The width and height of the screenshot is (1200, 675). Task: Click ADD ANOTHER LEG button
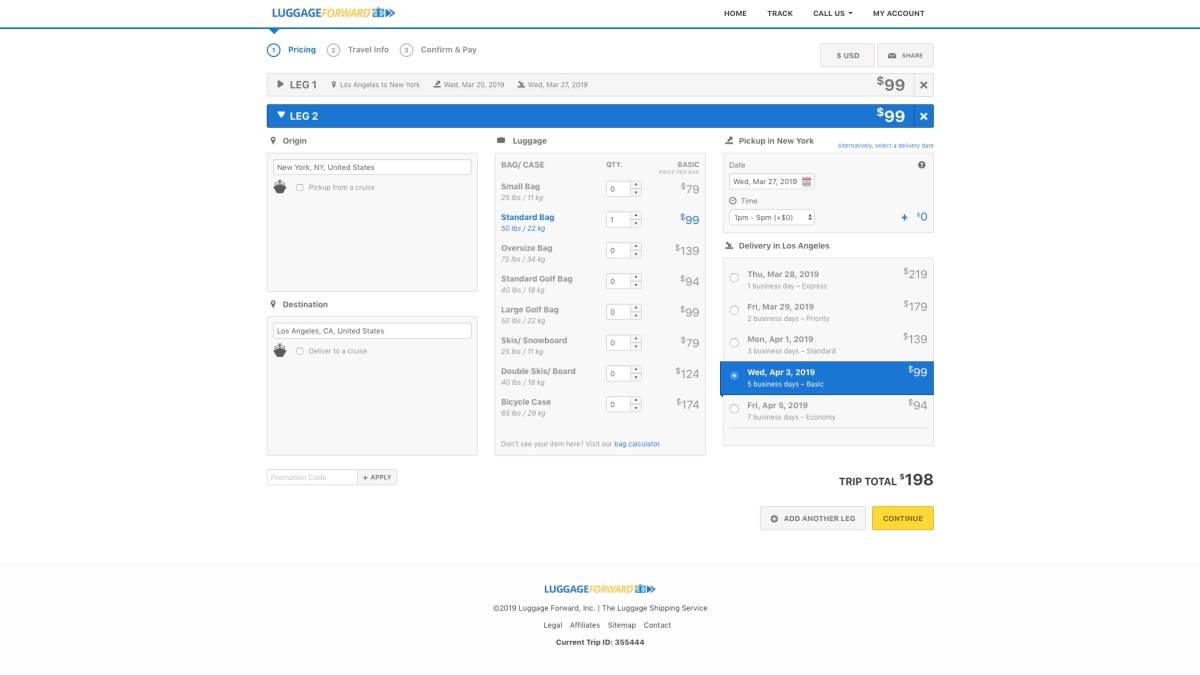tap(812, 518)
